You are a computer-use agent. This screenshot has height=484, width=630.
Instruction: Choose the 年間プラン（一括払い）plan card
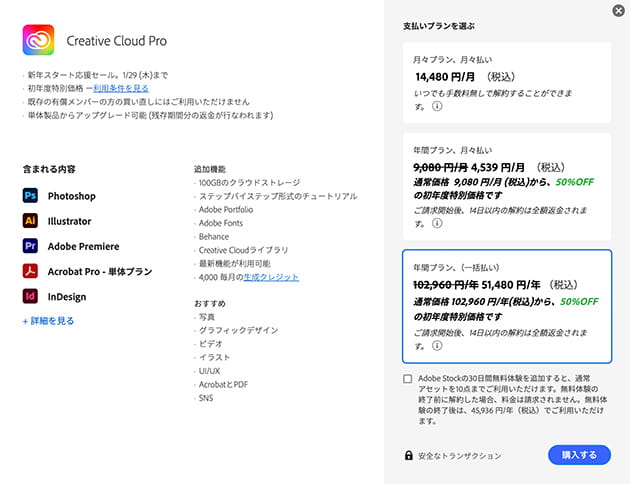(505, 306)
